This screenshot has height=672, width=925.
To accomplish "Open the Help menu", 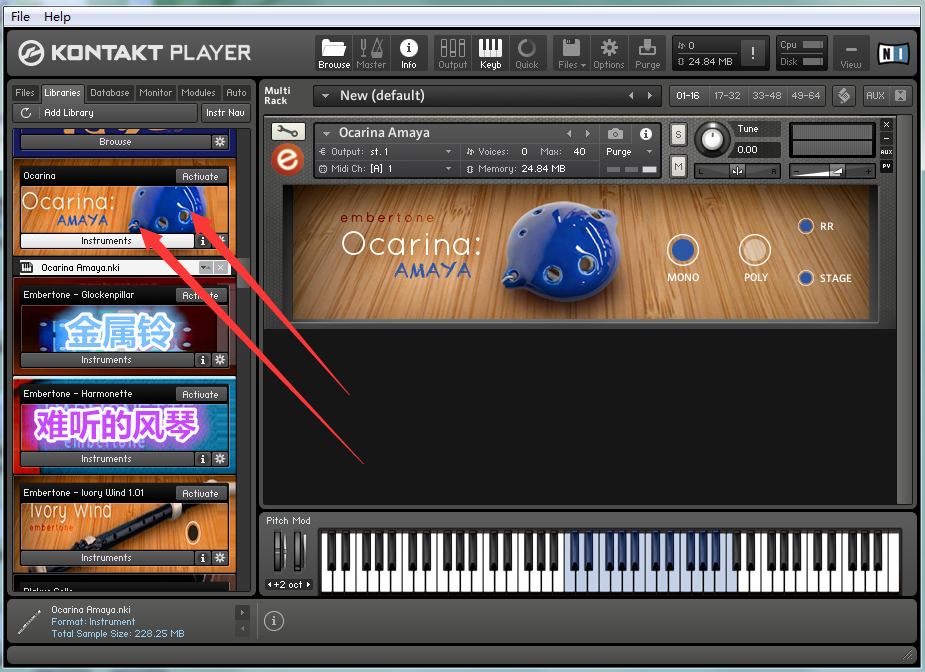I will tap(57, 17).
